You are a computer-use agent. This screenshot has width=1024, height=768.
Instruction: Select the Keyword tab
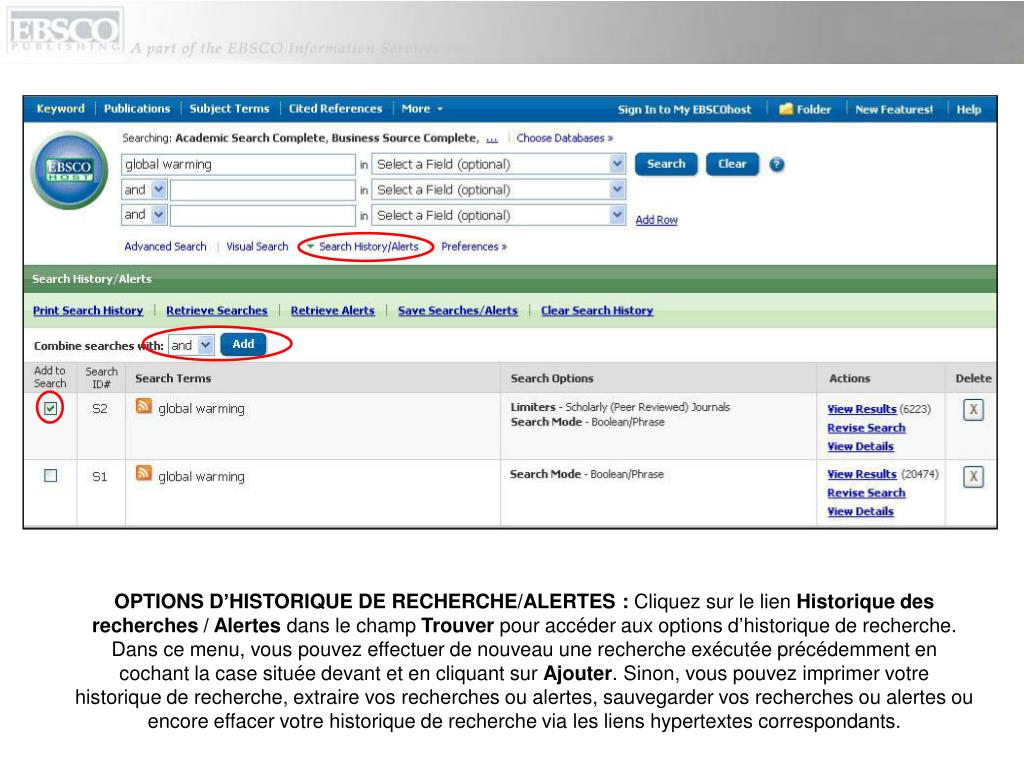[61, 109]
